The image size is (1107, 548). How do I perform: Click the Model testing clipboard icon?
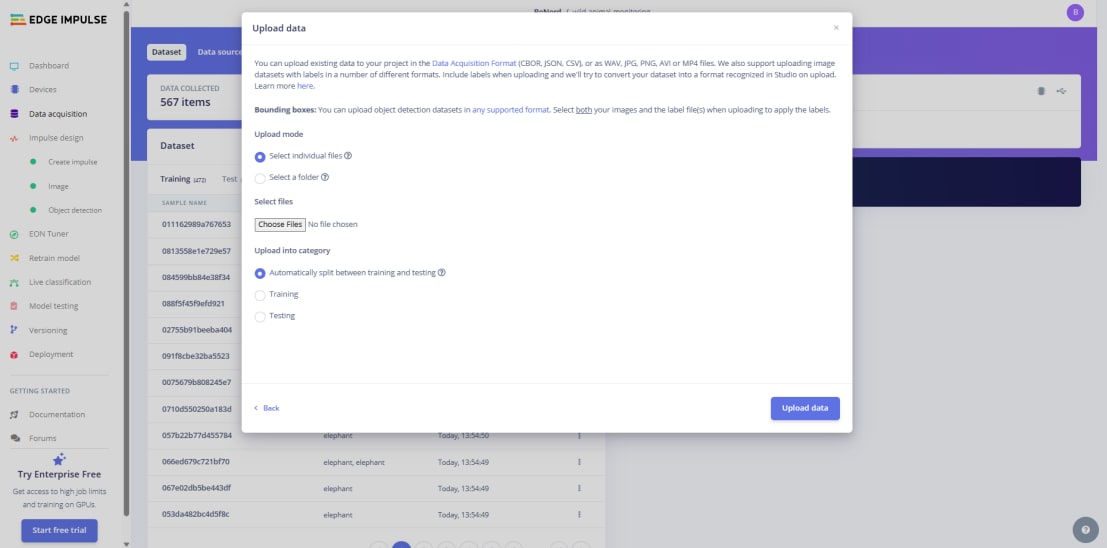(x=14, y=306)
